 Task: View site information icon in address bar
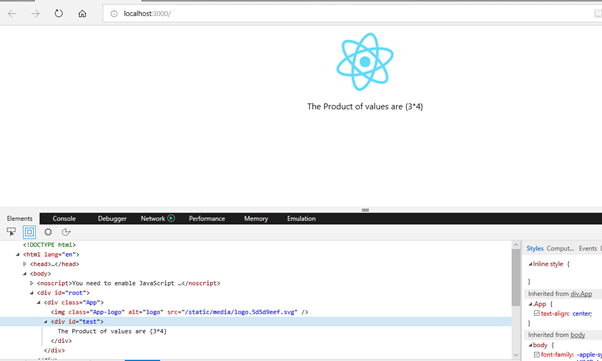point(114,14)
